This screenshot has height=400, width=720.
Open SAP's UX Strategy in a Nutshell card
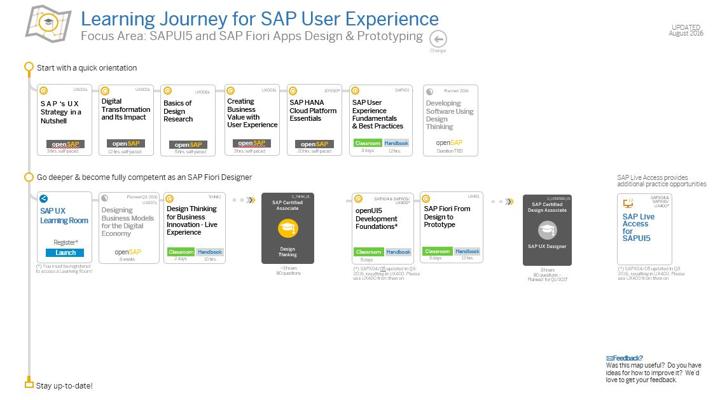(x=64, y=120)
